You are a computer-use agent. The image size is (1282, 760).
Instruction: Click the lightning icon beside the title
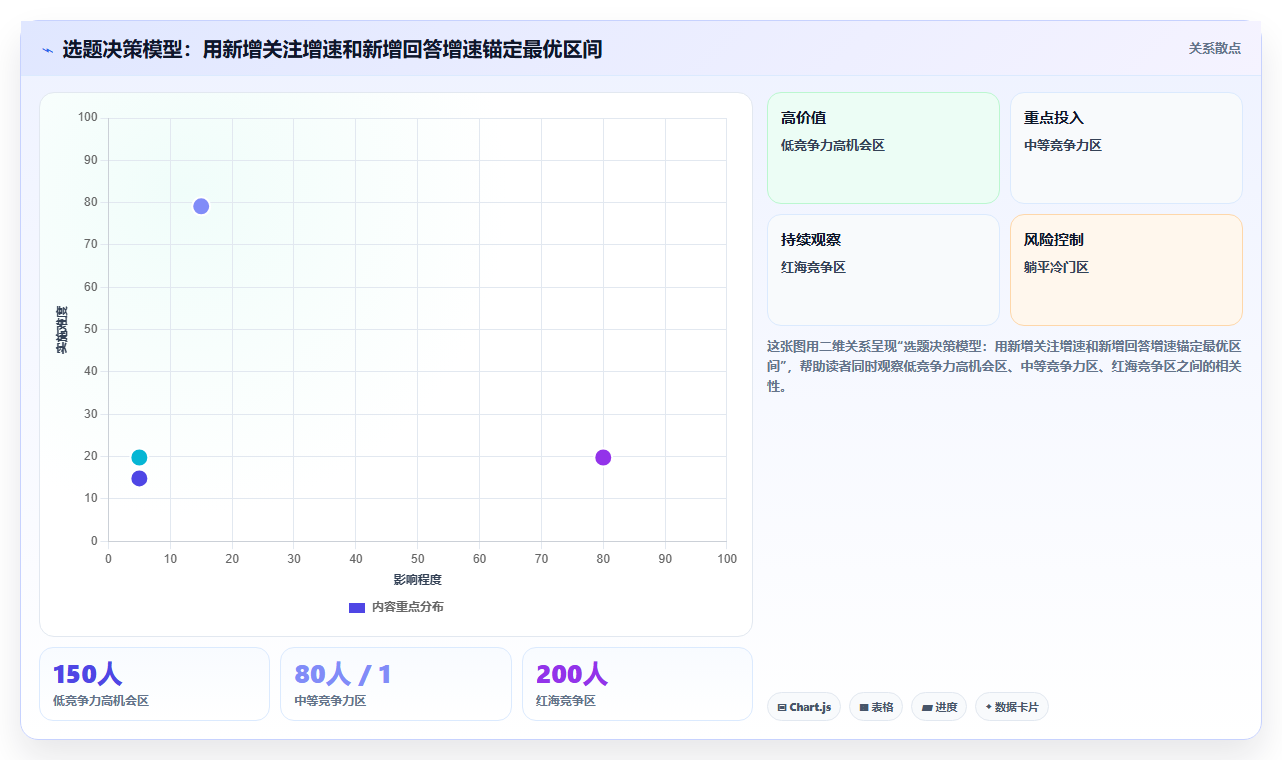47,50
